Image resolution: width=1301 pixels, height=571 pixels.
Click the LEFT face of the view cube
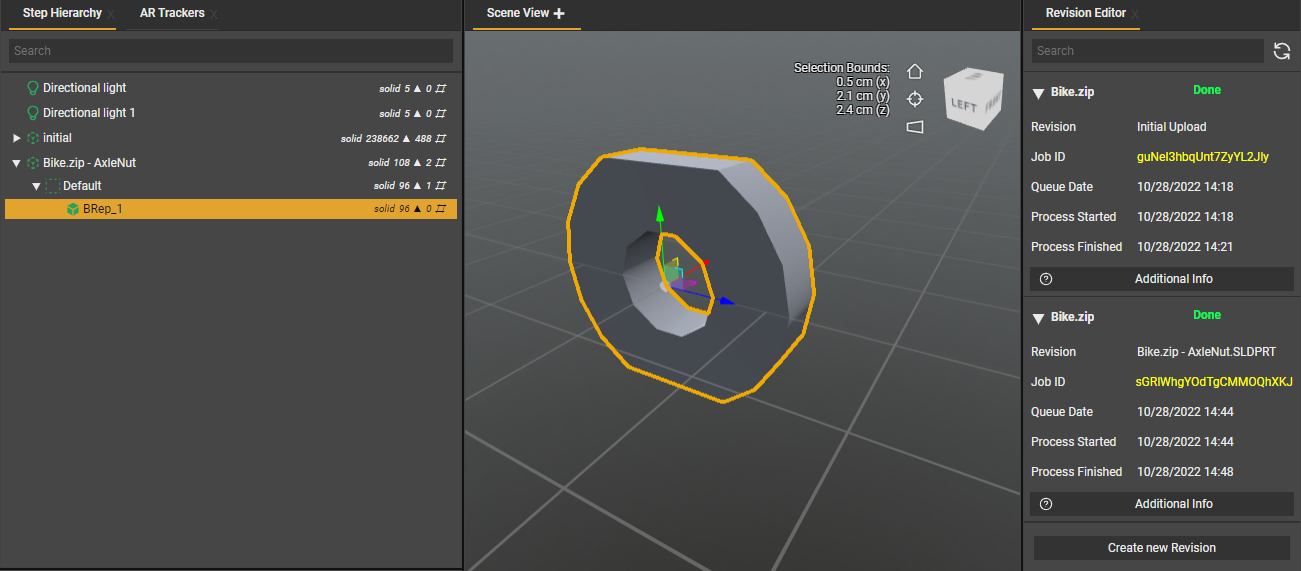pyautogui.click(x=963, y=105)
